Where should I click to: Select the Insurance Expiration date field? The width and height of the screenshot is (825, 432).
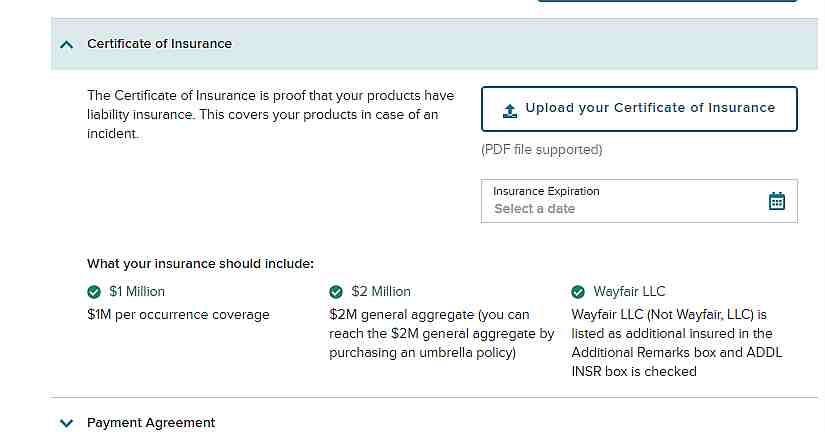(x=639, y=201)
